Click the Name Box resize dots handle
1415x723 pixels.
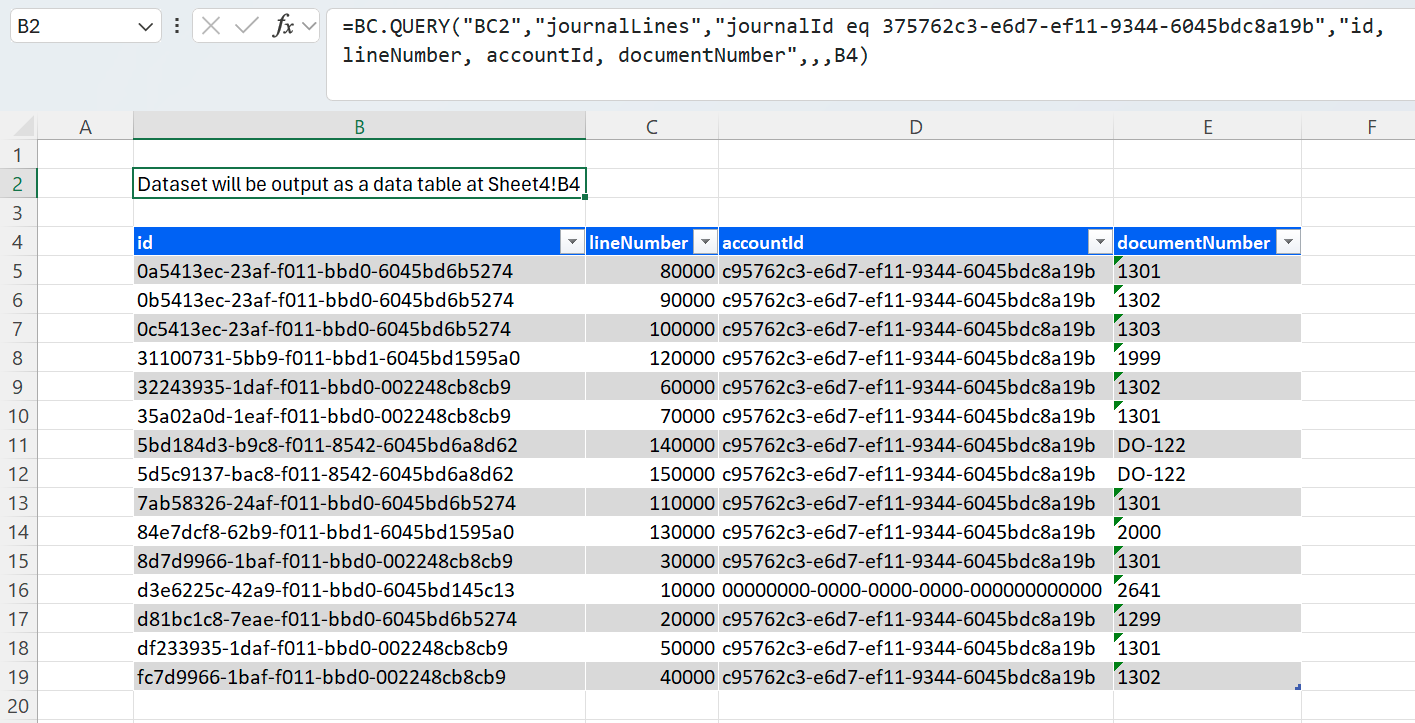[177, 27]
